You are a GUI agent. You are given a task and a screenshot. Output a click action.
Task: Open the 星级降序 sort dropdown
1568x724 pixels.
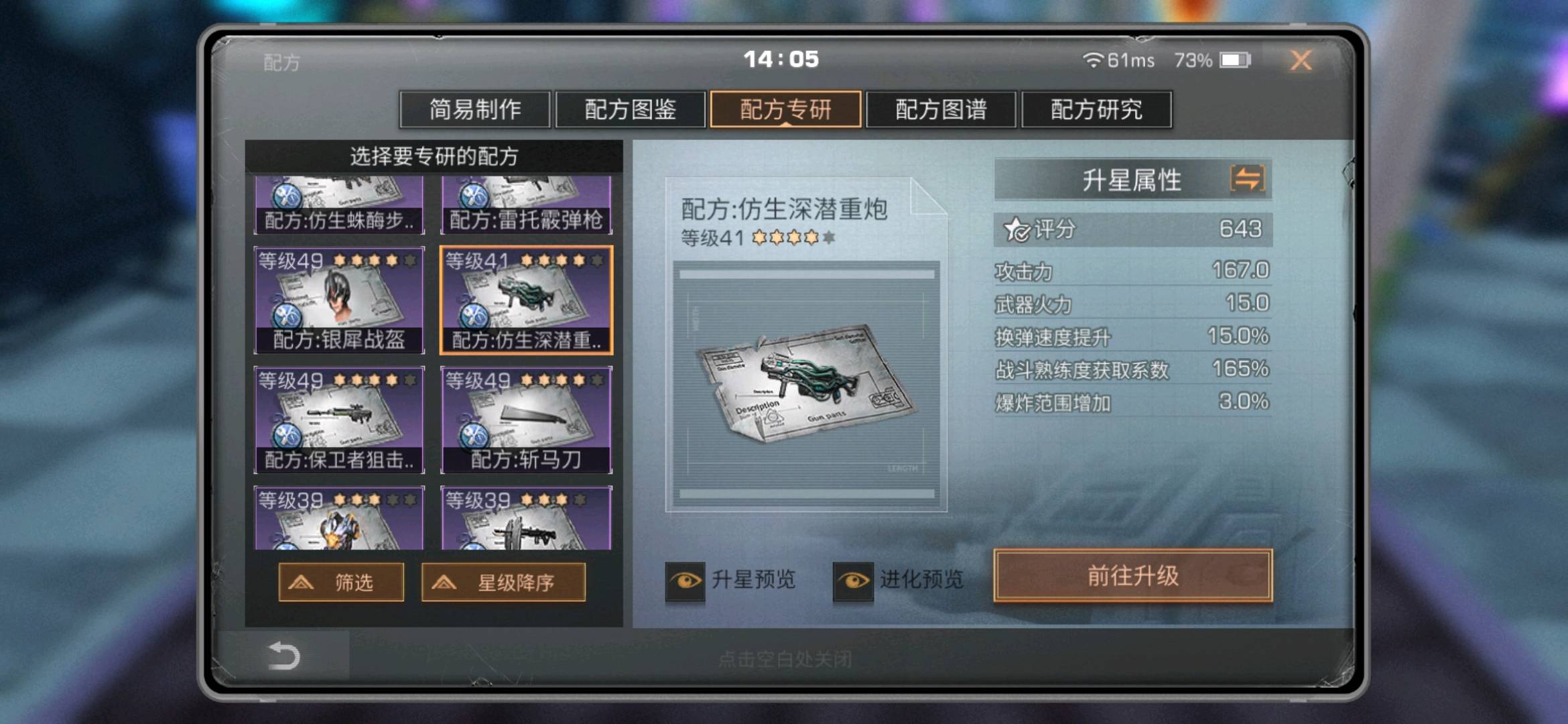tap(503, 582)
